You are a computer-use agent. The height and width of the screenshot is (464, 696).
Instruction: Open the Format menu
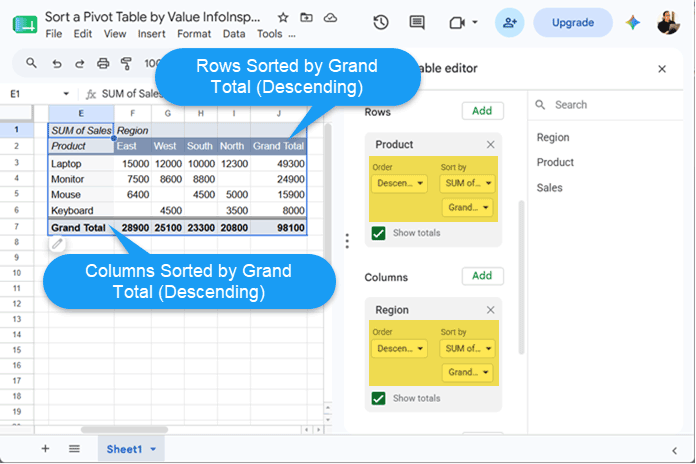194,34
